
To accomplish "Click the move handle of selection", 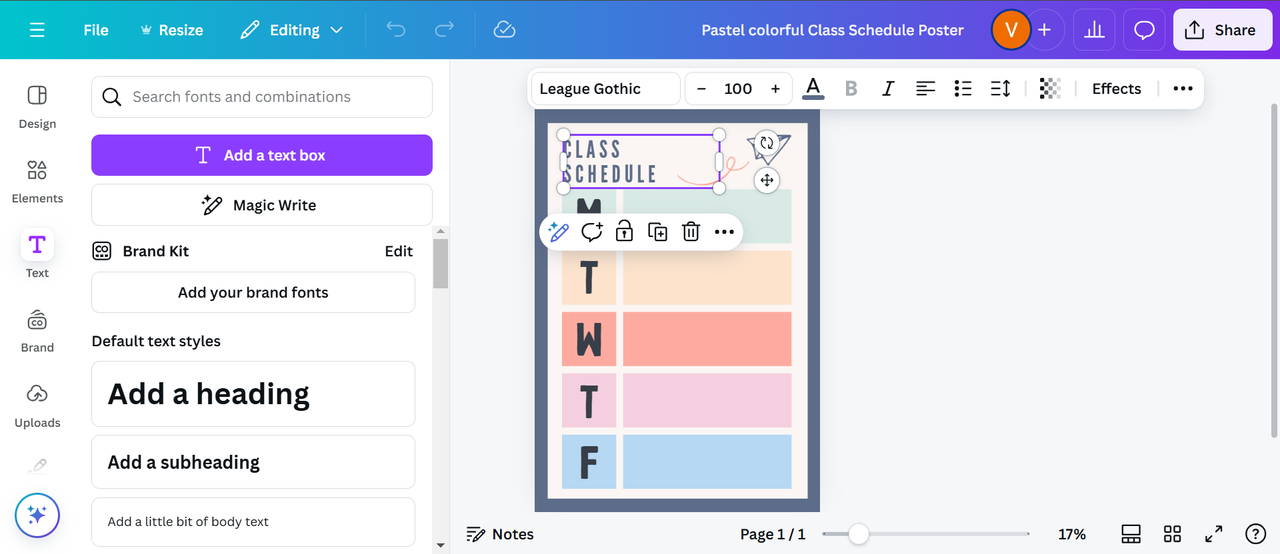I will pyautogui.click(x=766, y=180).
